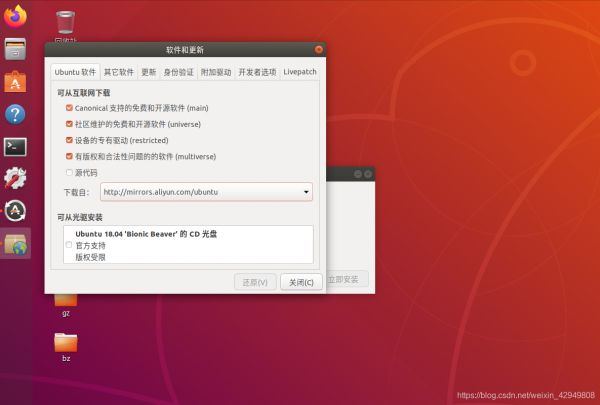Viewport: 600px width, 405px height.
Task: Click Software & Updates dock icon
Action: [15, 243]
